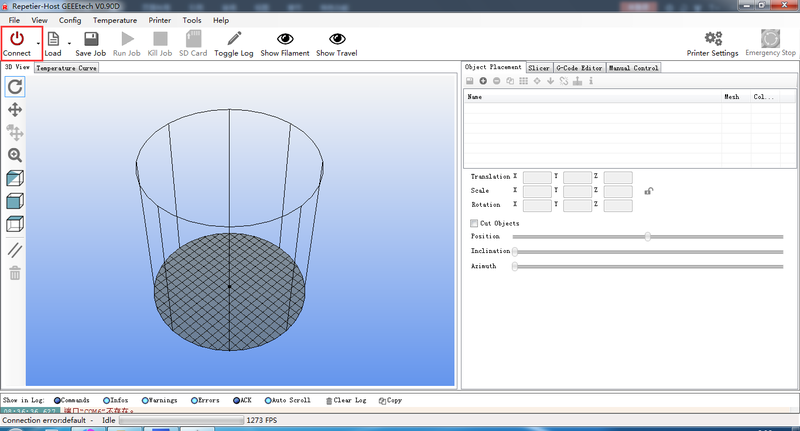Viewport: 800px width, 431px height.
Task: Click the Rotation Z input field
Action: (618, 206)
